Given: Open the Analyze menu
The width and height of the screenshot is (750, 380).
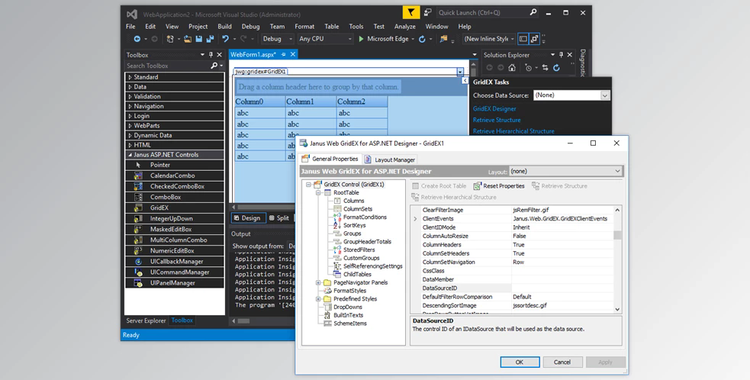Looking at the screenshot, I should click(405, 26).
